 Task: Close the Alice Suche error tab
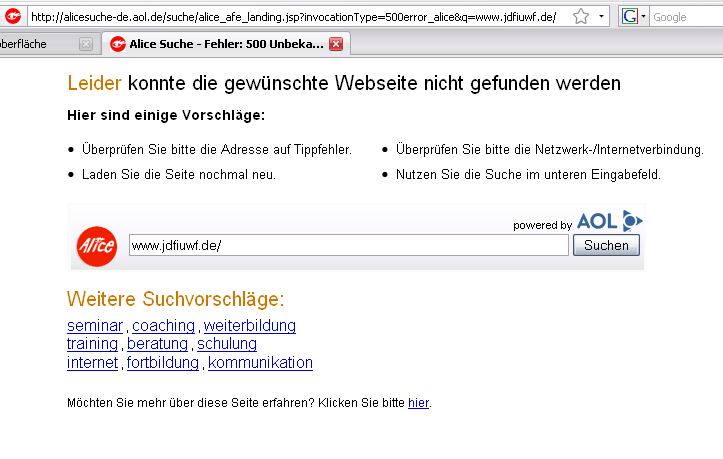(336, 44)
